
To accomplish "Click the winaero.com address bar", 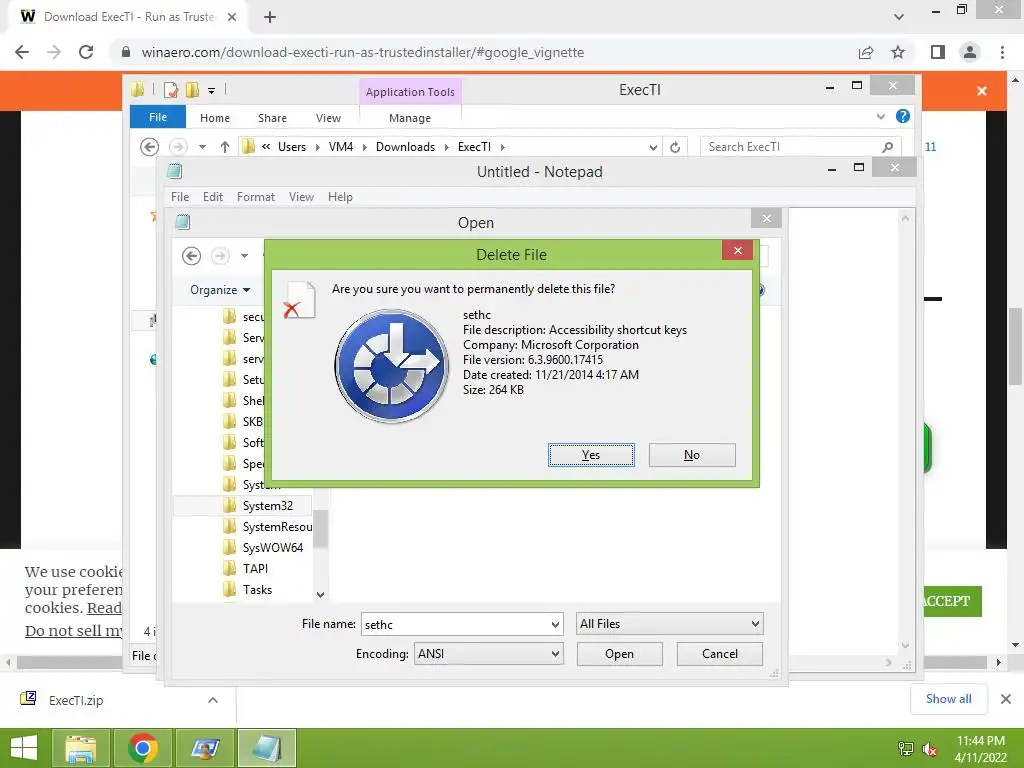I will coord(483,52).
